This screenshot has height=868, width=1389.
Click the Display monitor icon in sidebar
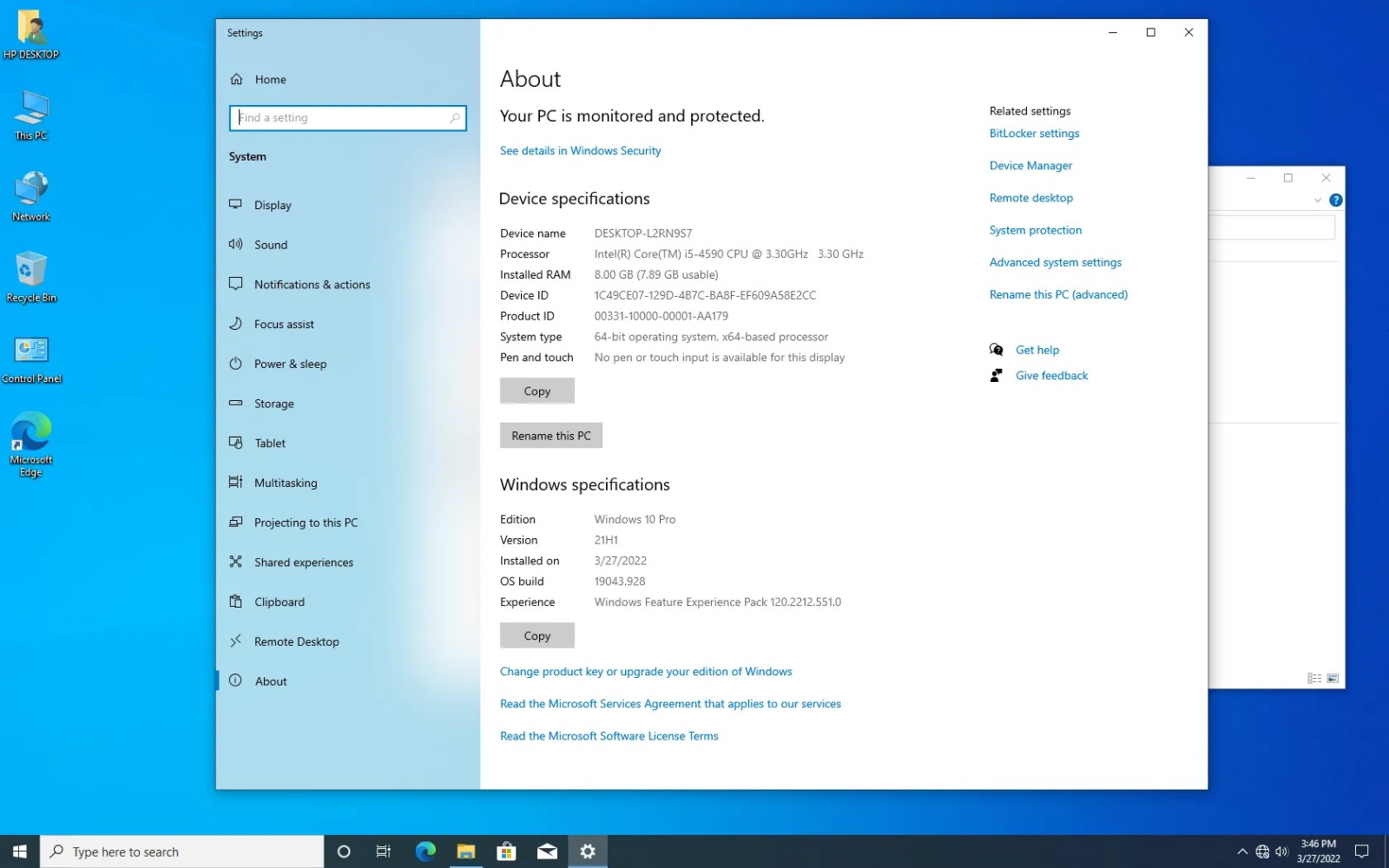tap(235, 204)
